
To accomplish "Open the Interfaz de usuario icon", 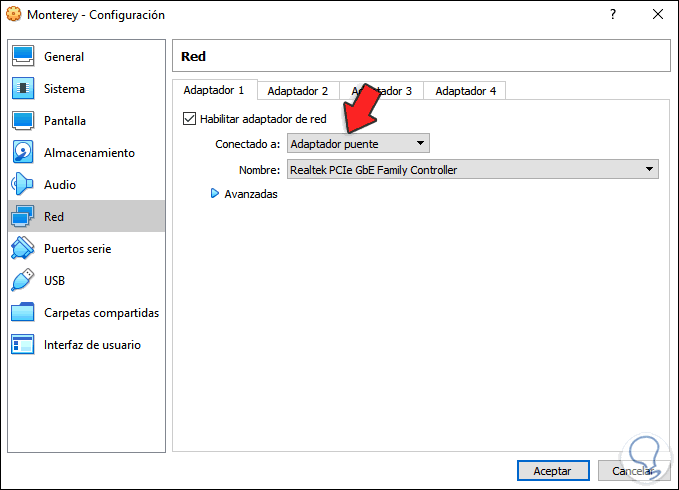I will (x=23, y=345).
